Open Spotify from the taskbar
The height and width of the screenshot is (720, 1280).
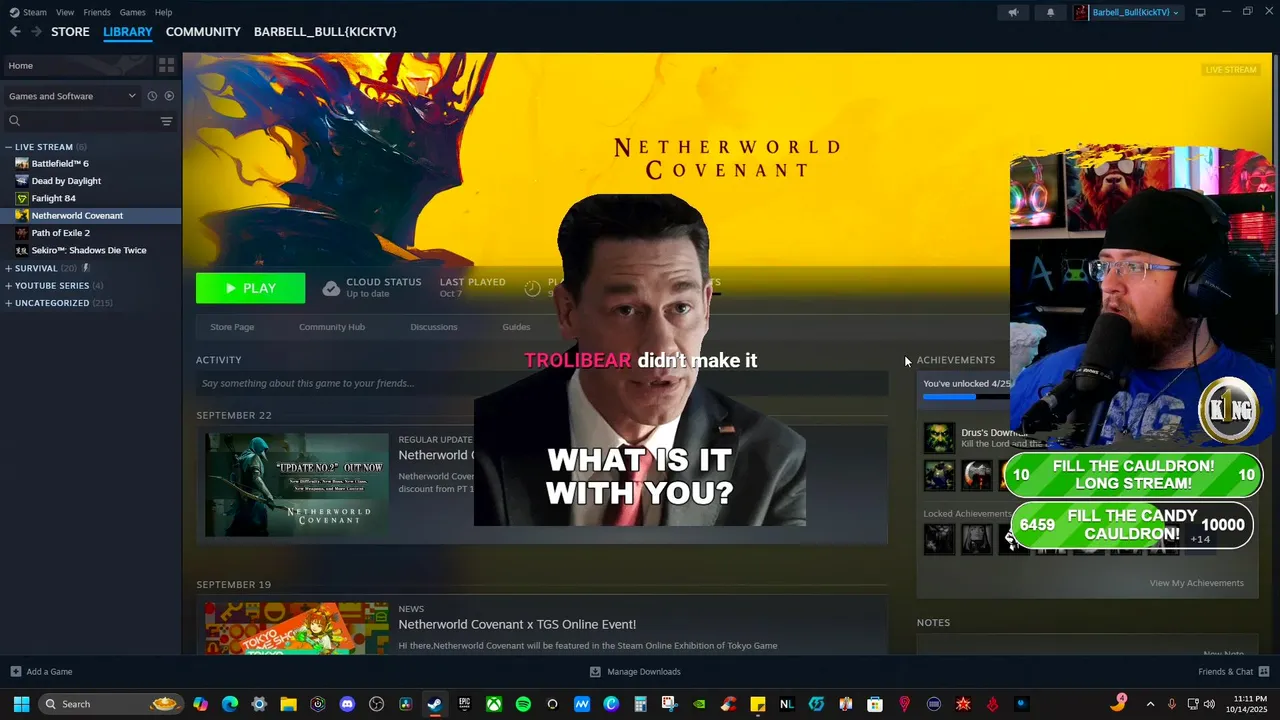(523, 704)
